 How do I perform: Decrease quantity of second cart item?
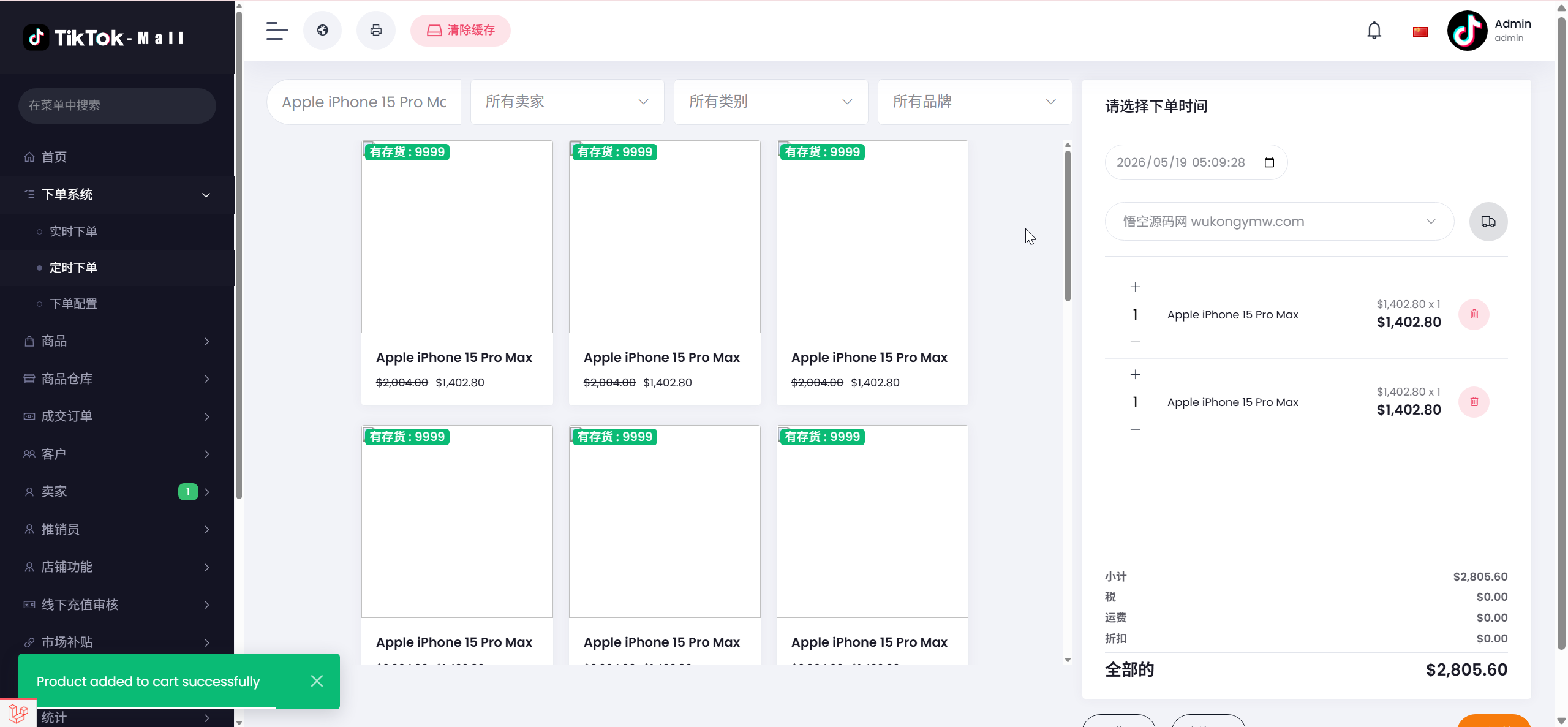pos(1135,429)
